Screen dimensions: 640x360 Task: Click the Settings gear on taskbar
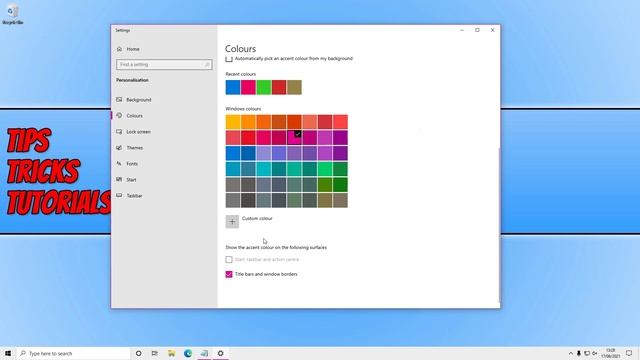point(220,353)
